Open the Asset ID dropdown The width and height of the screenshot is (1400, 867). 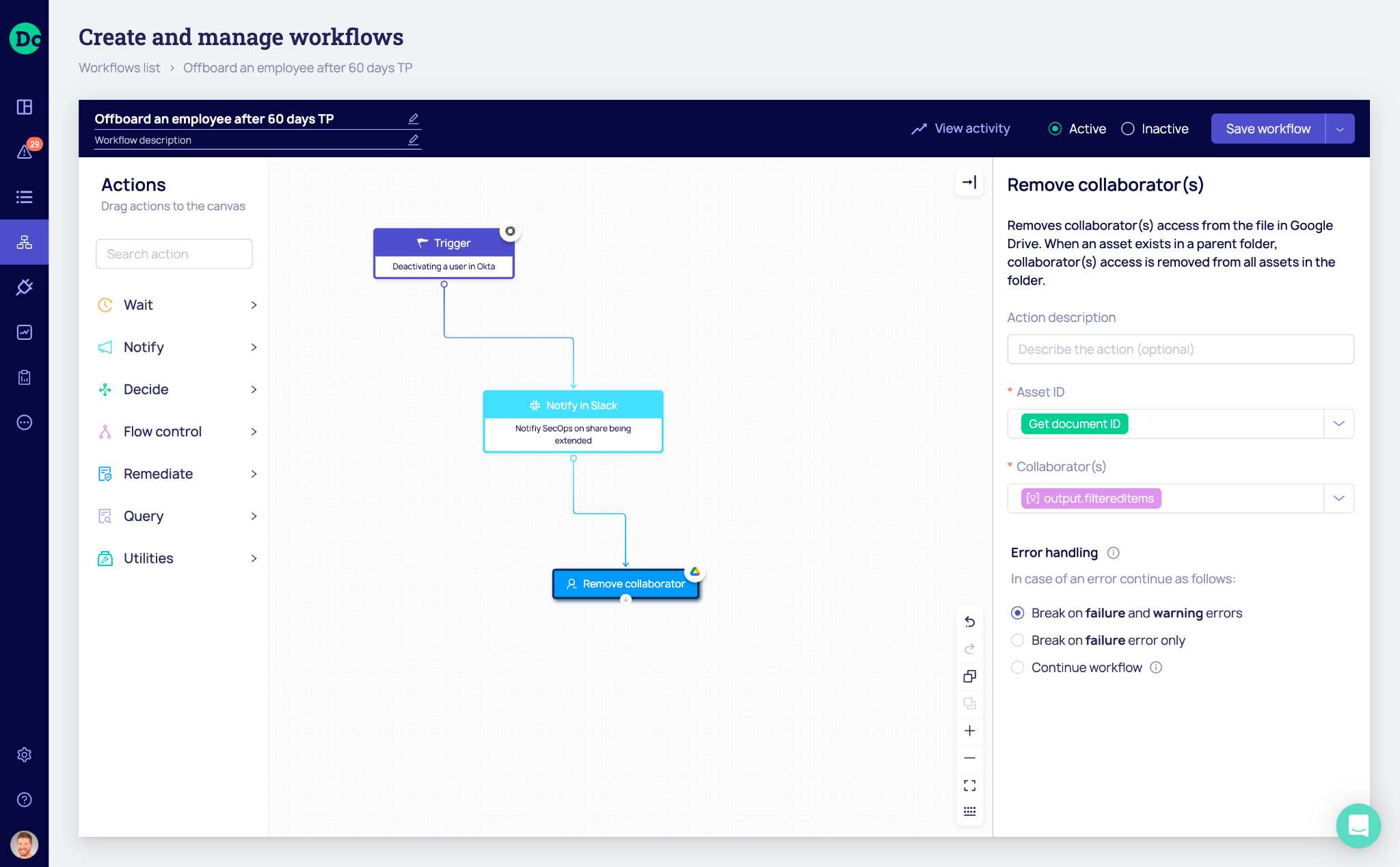(1338, 424)
